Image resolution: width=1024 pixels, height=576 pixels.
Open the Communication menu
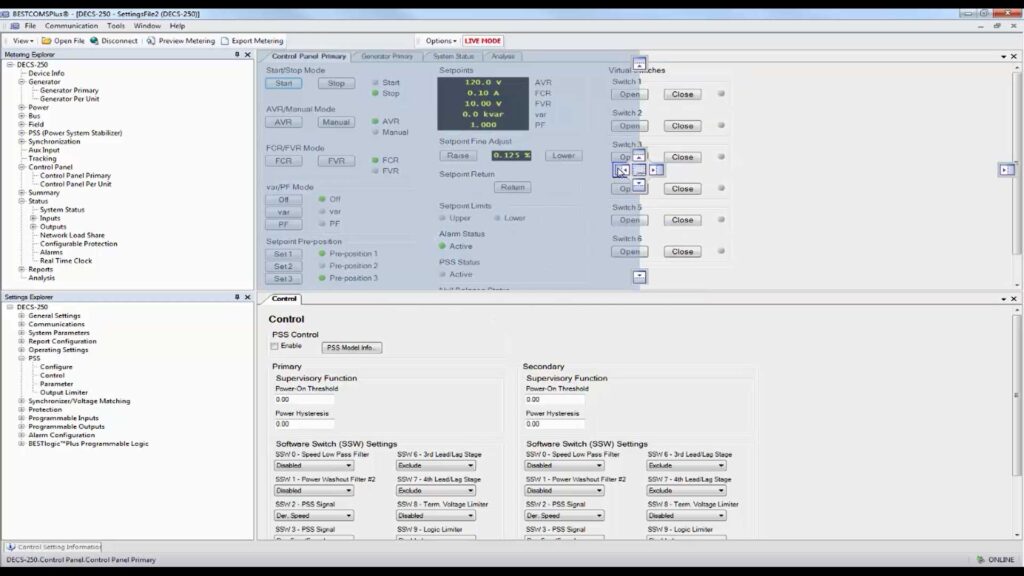[71, 26]
